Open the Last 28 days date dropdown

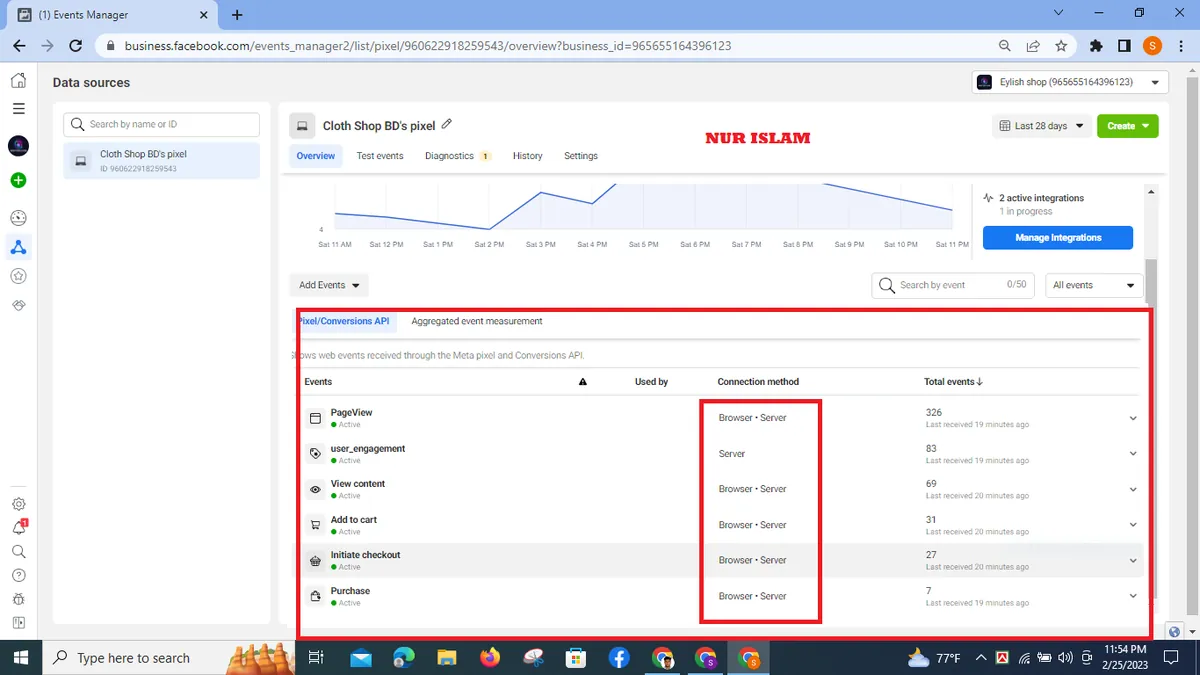pos(1040,126)
